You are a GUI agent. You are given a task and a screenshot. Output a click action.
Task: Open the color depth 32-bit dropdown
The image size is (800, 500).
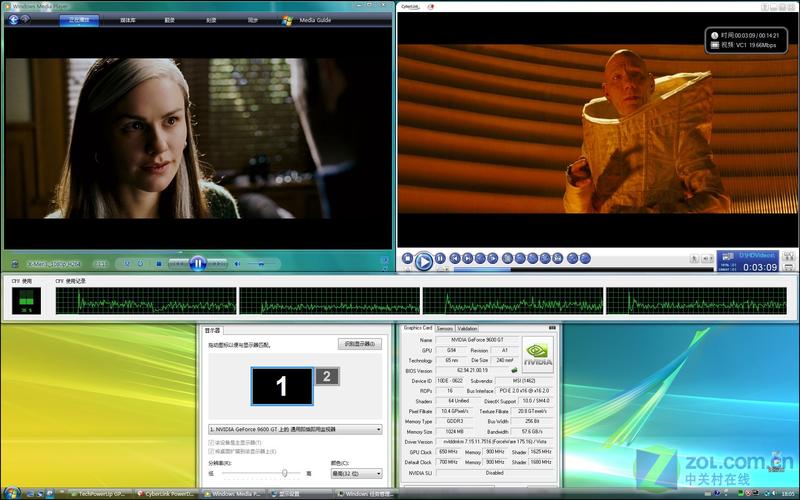tap(356, 473)
